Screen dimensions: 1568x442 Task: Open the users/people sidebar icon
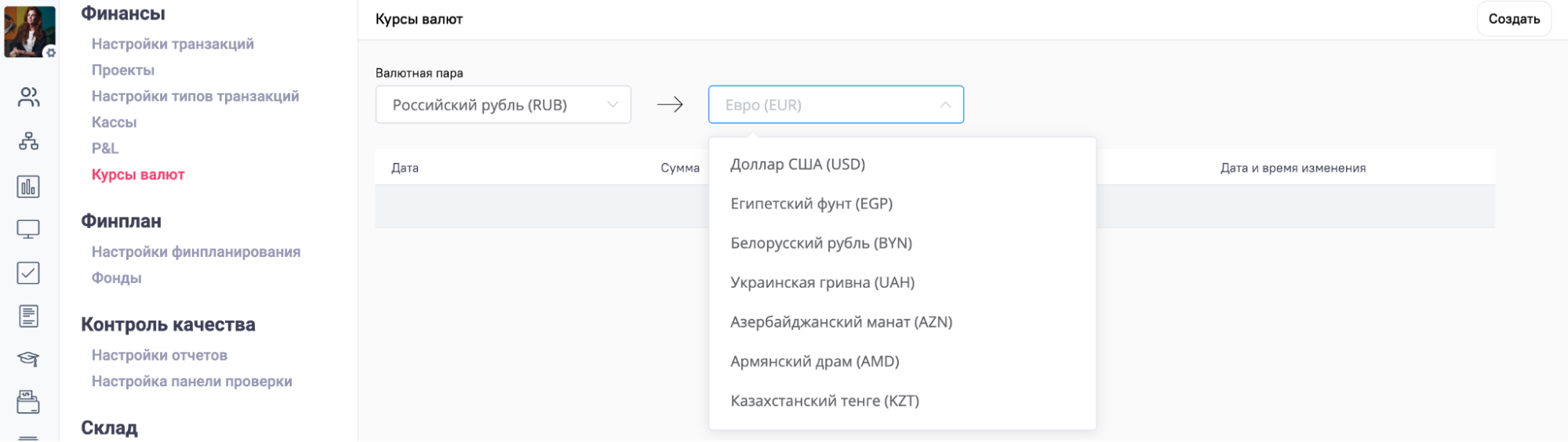coord(28,97)
